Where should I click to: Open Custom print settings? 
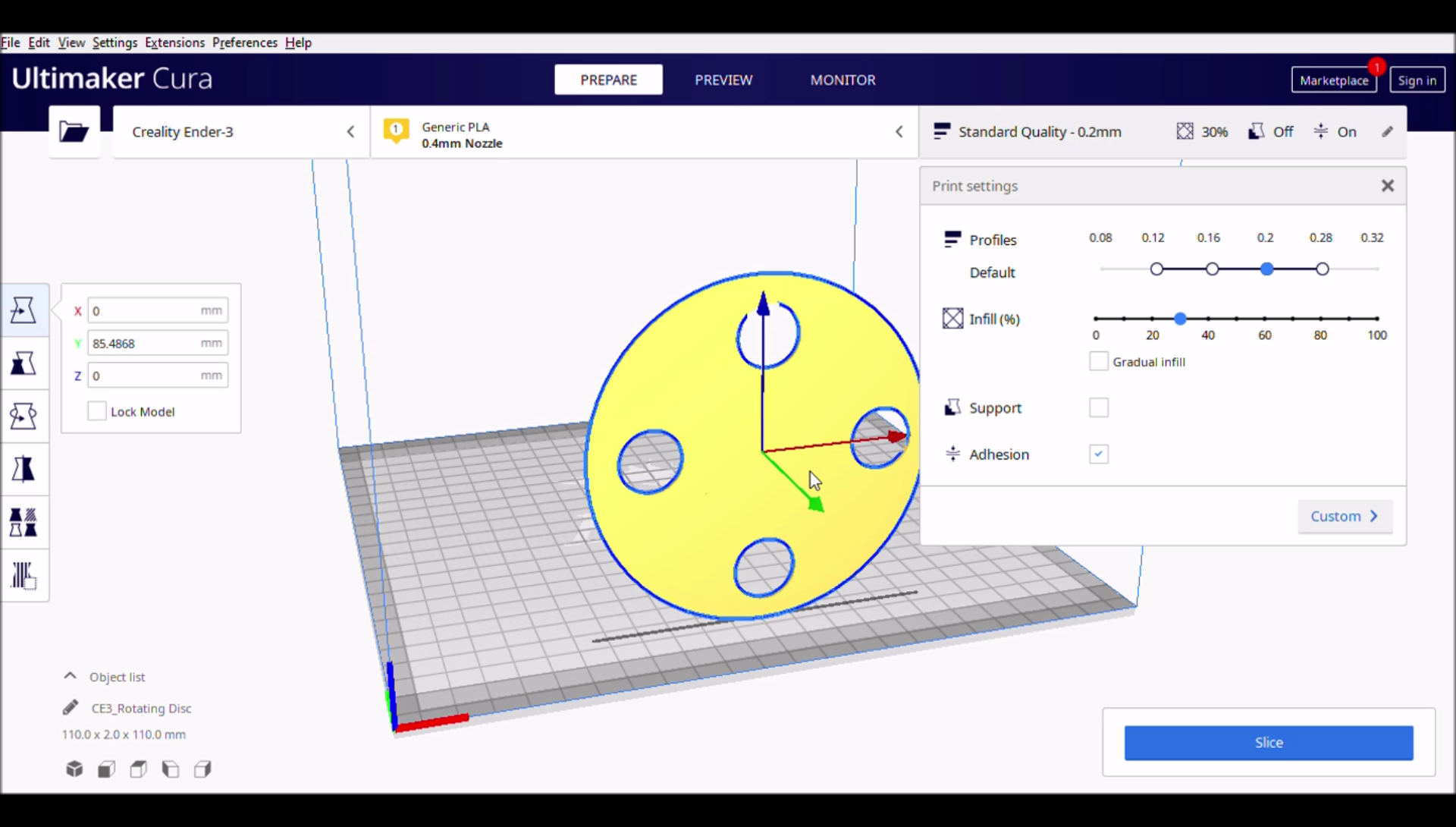tap(1345, 517)
